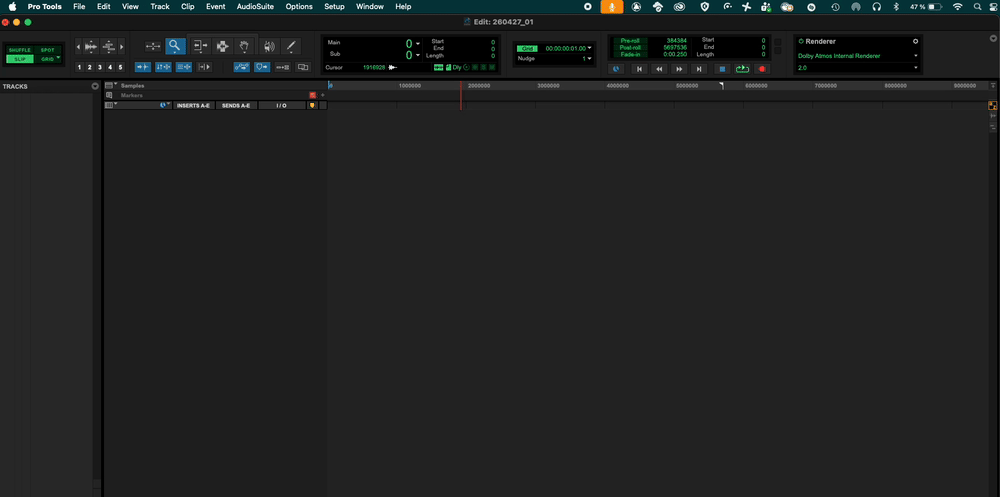Click the Rewind transport button

(x=659, y=68)
